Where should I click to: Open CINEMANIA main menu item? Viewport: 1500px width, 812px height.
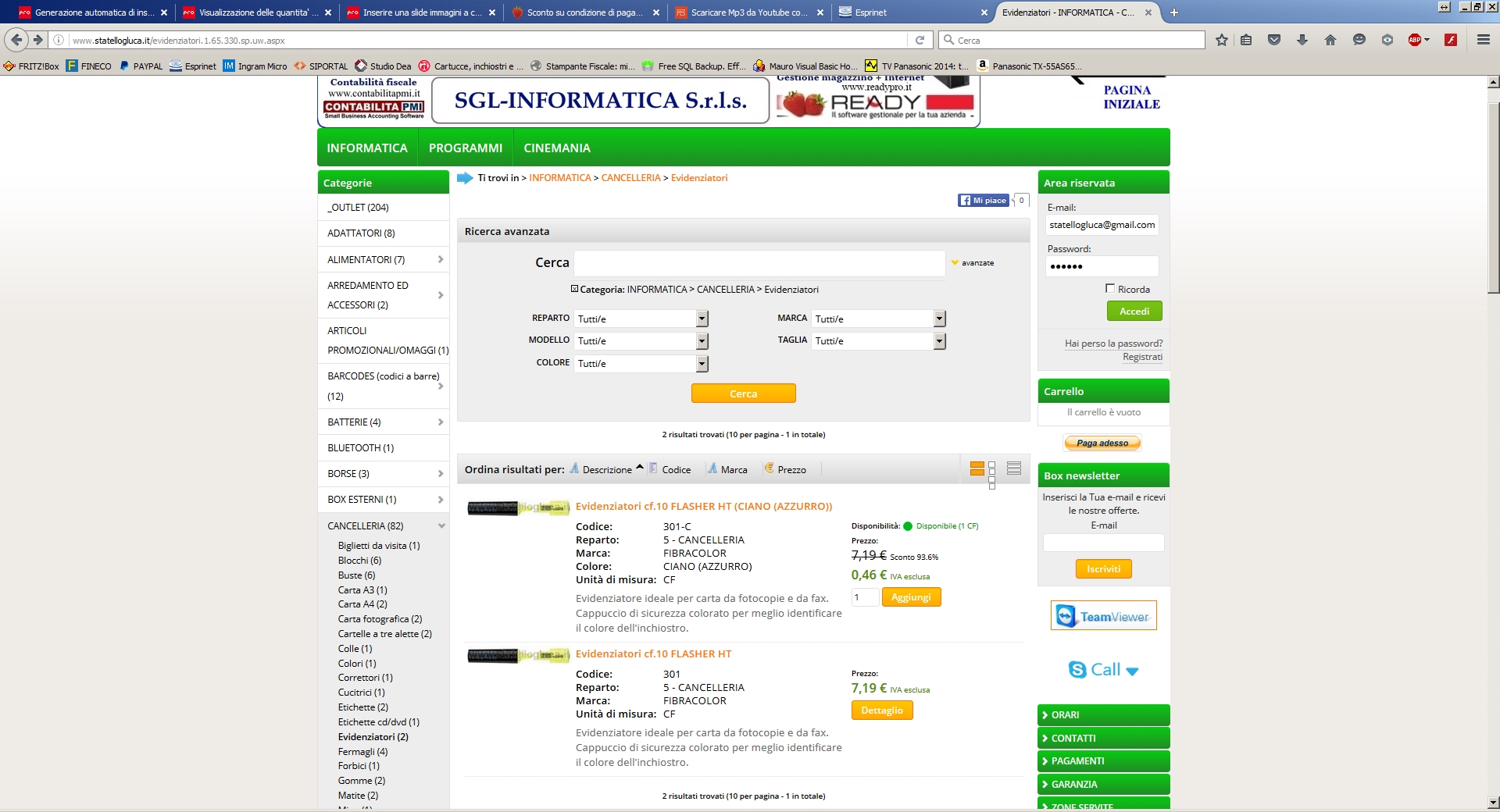tap(557, 148)
